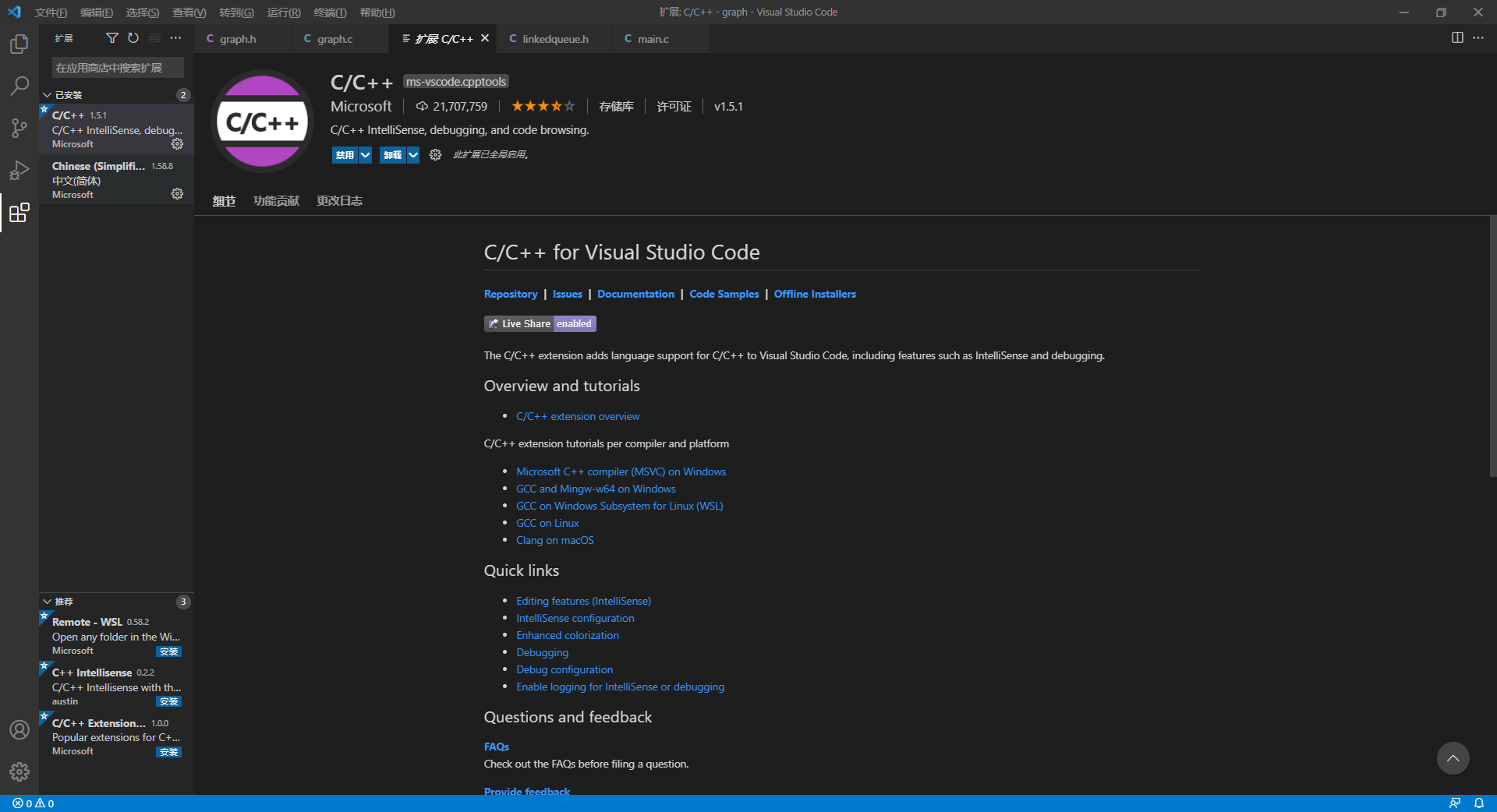Open notifications bell in status bar

pyautogui.click(x=1479, y=803)
